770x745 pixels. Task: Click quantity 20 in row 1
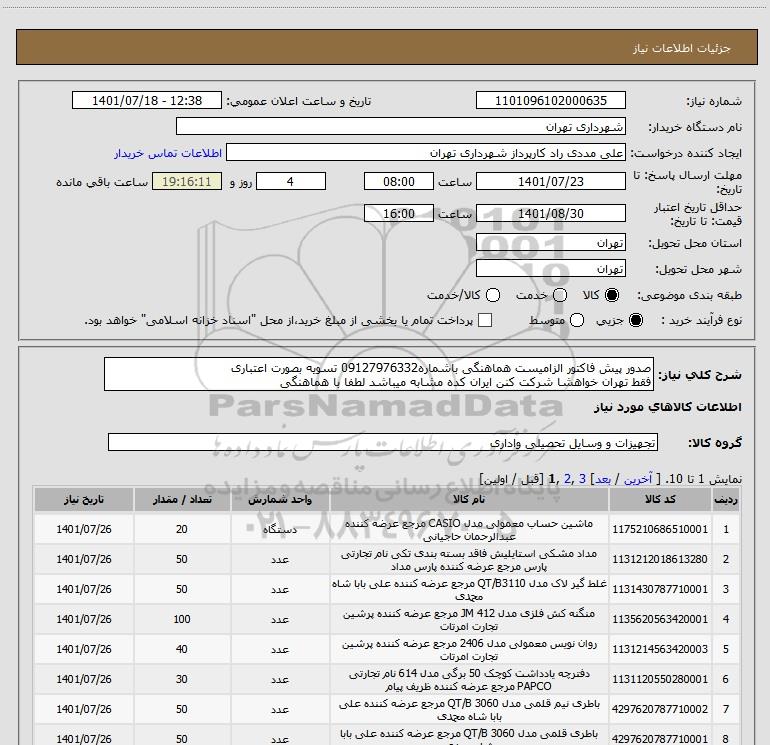(182, 529)
